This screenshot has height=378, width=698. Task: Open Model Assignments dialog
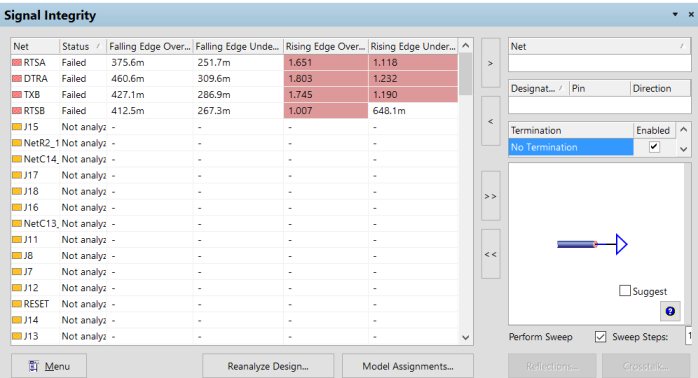[408, 366]
